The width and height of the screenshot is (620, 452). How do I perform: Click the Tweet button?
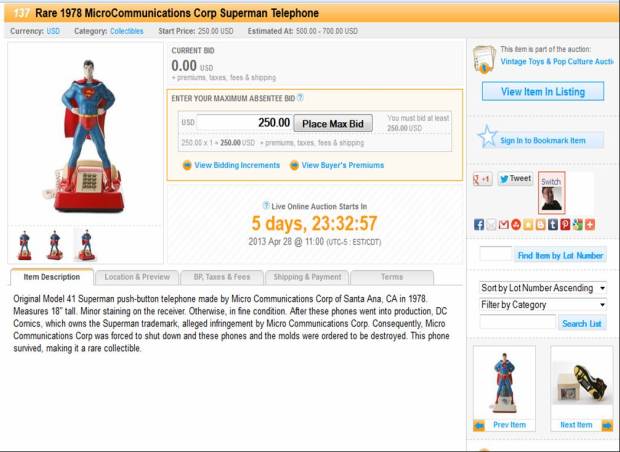[515, 179]
